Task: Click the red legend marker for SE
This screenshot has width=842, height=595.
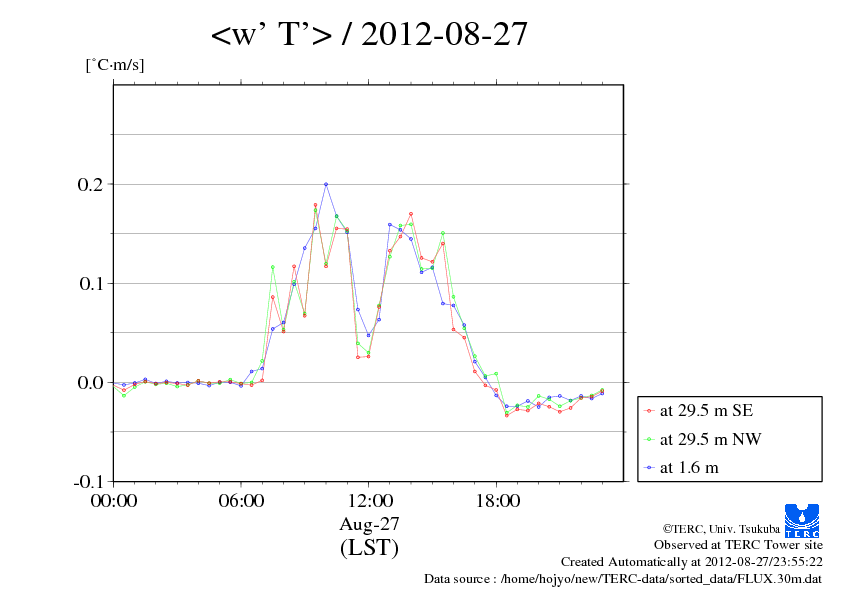Action: click(650, 411)
